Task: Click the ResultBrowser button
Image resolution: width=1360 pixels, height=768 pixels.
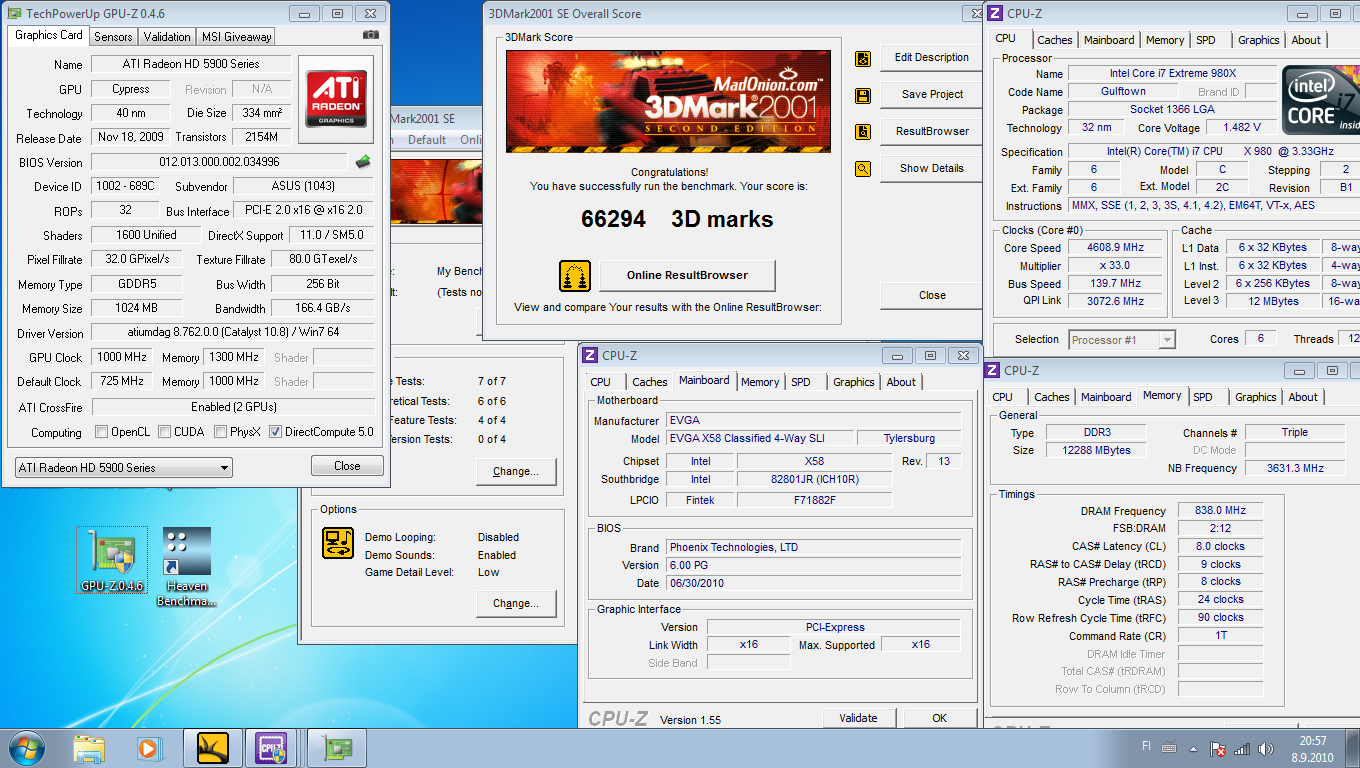Action: click(932, 131)
